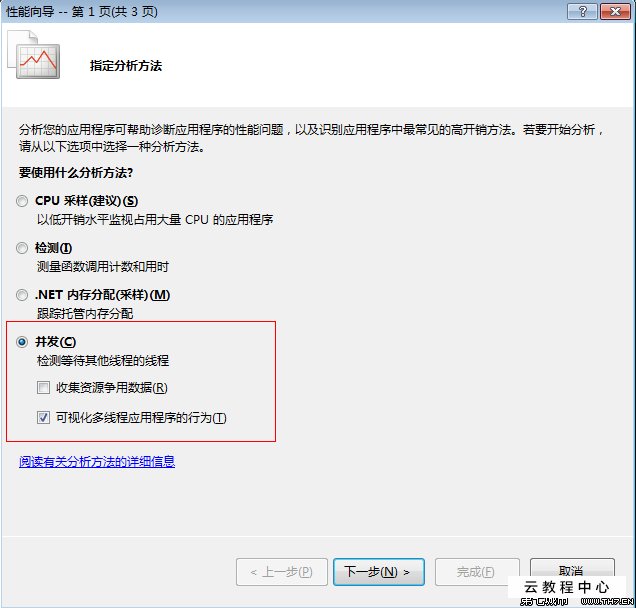Click the disabled 完成(F) button
This screenshot has height=608, width=636.
point(477,572)
